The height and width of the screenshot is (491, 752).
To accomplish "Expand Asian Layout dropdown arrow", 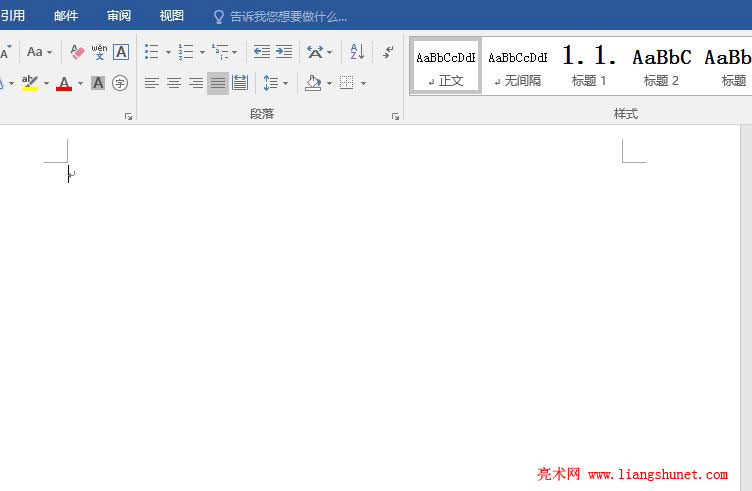I will coord(329,52).
